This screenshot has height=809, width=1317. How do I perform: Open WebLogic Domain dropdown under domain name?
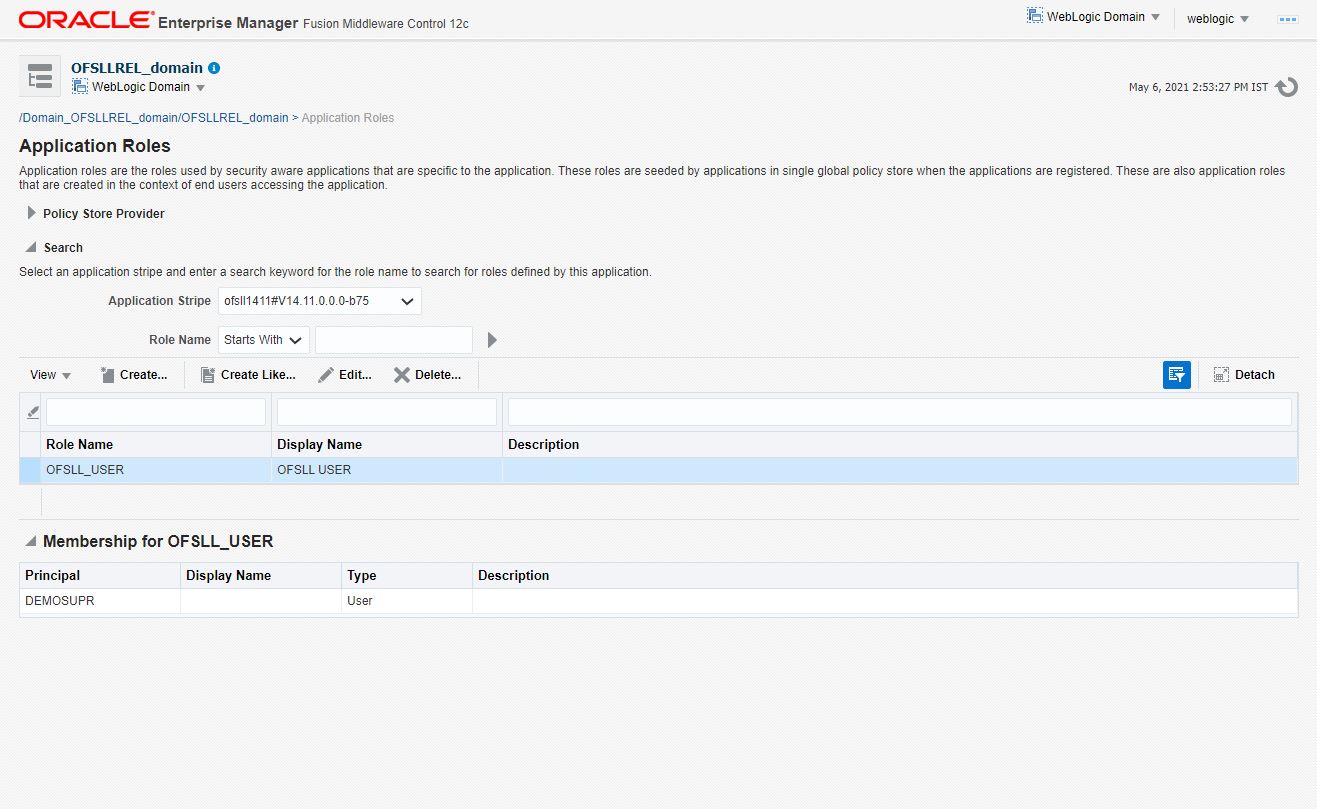click(x=139, y=87)
